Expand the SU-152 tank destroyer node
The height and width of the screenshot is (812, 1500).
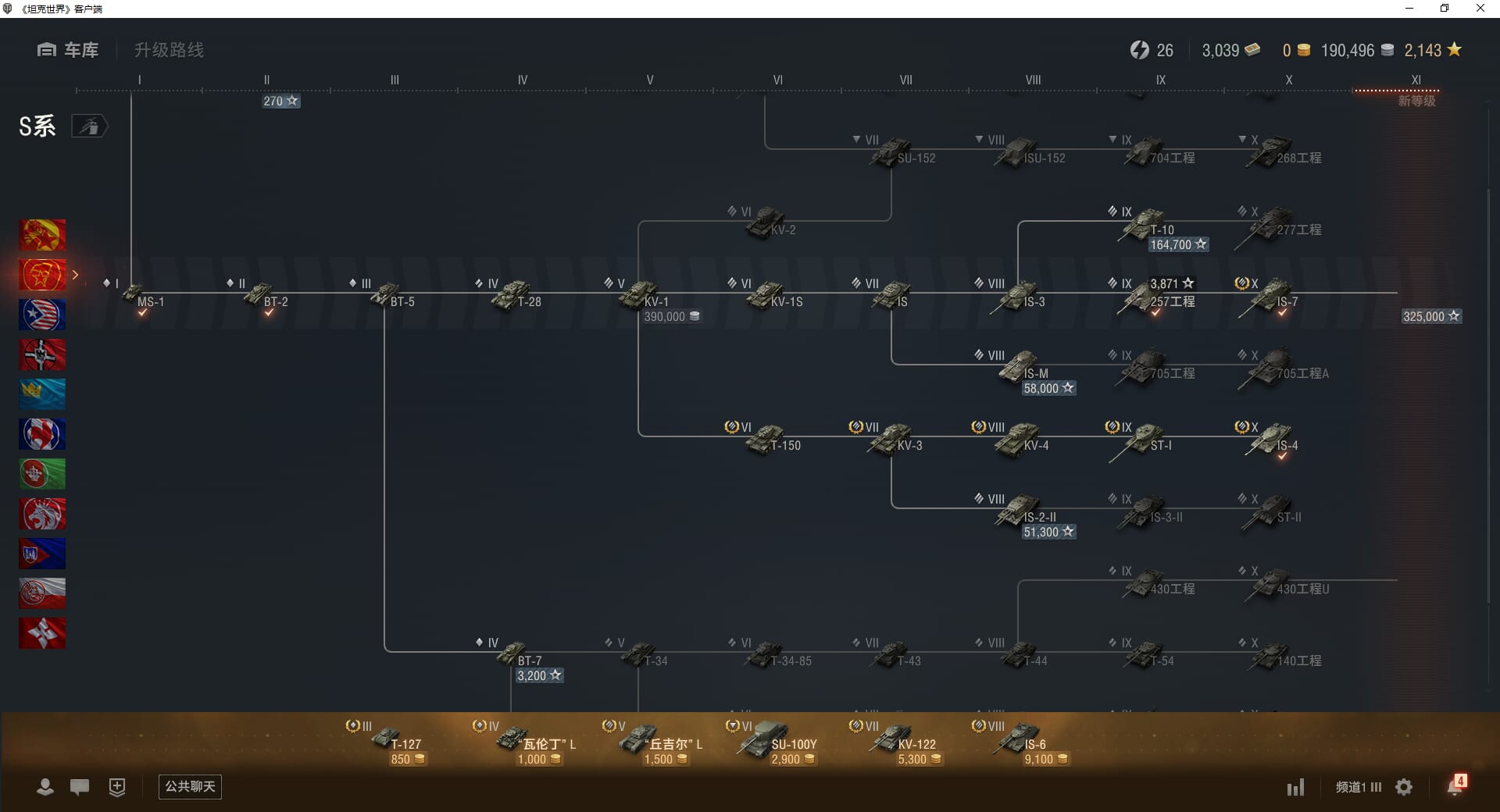click(895, 152)
